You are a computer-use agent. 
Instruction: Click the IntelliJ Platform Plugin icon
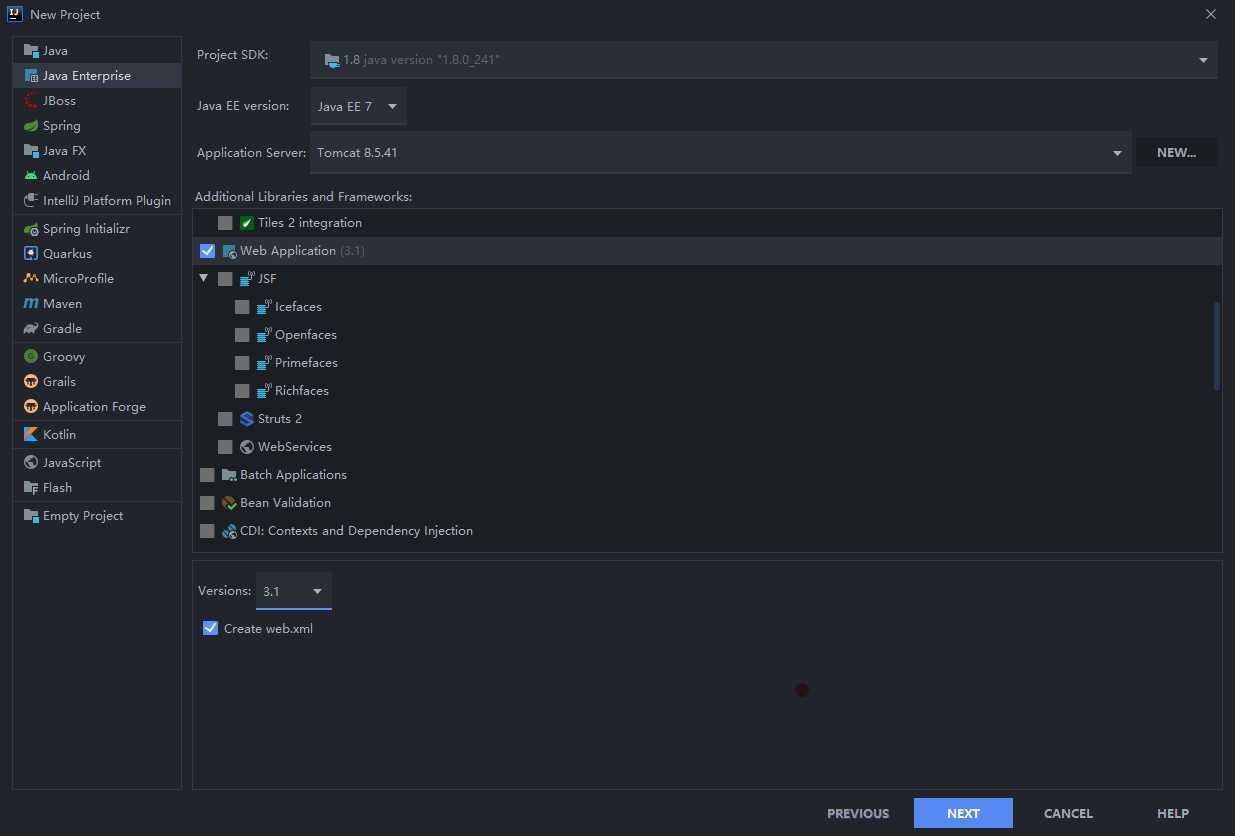tap(31, 201)
